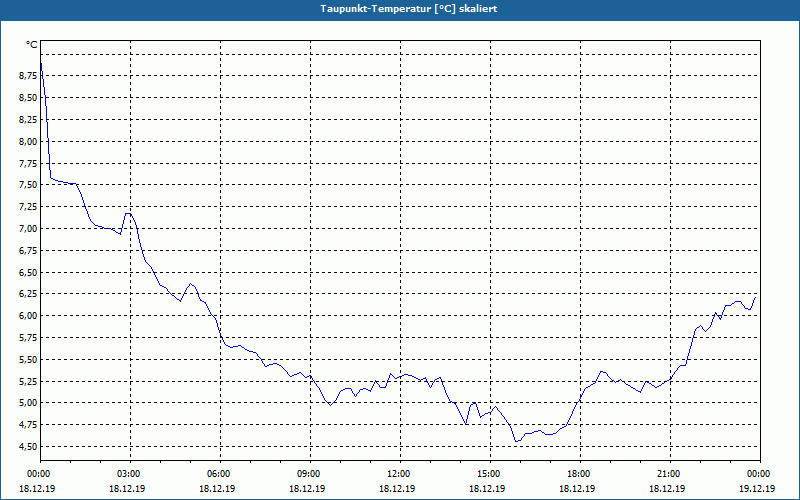Select the 8,00 y-axis value
The image size is (800, 500).
coord(28,141)
